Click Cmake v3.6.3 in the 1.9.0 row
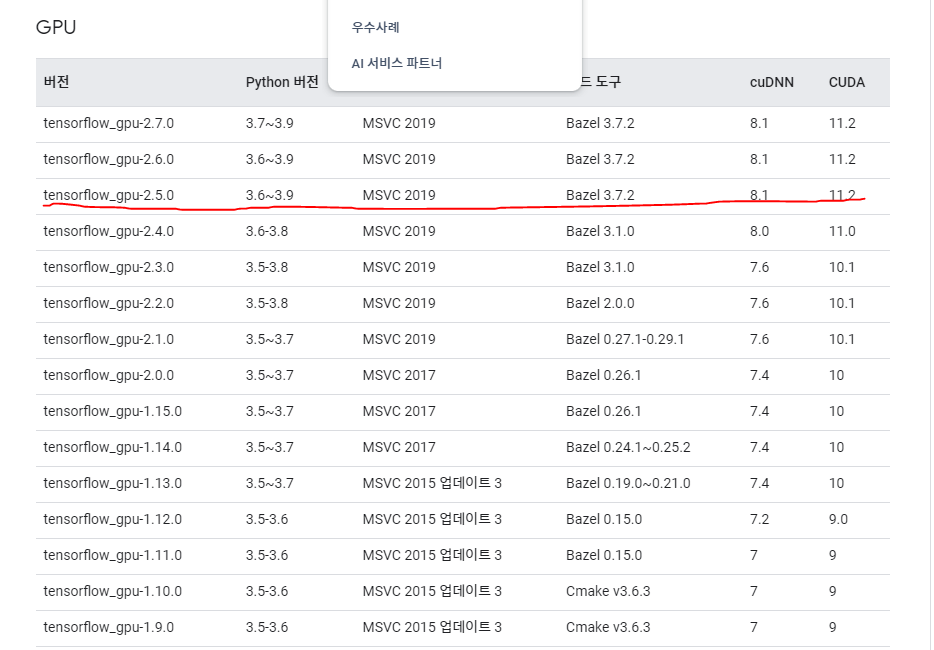 click(x=608, y=627)
